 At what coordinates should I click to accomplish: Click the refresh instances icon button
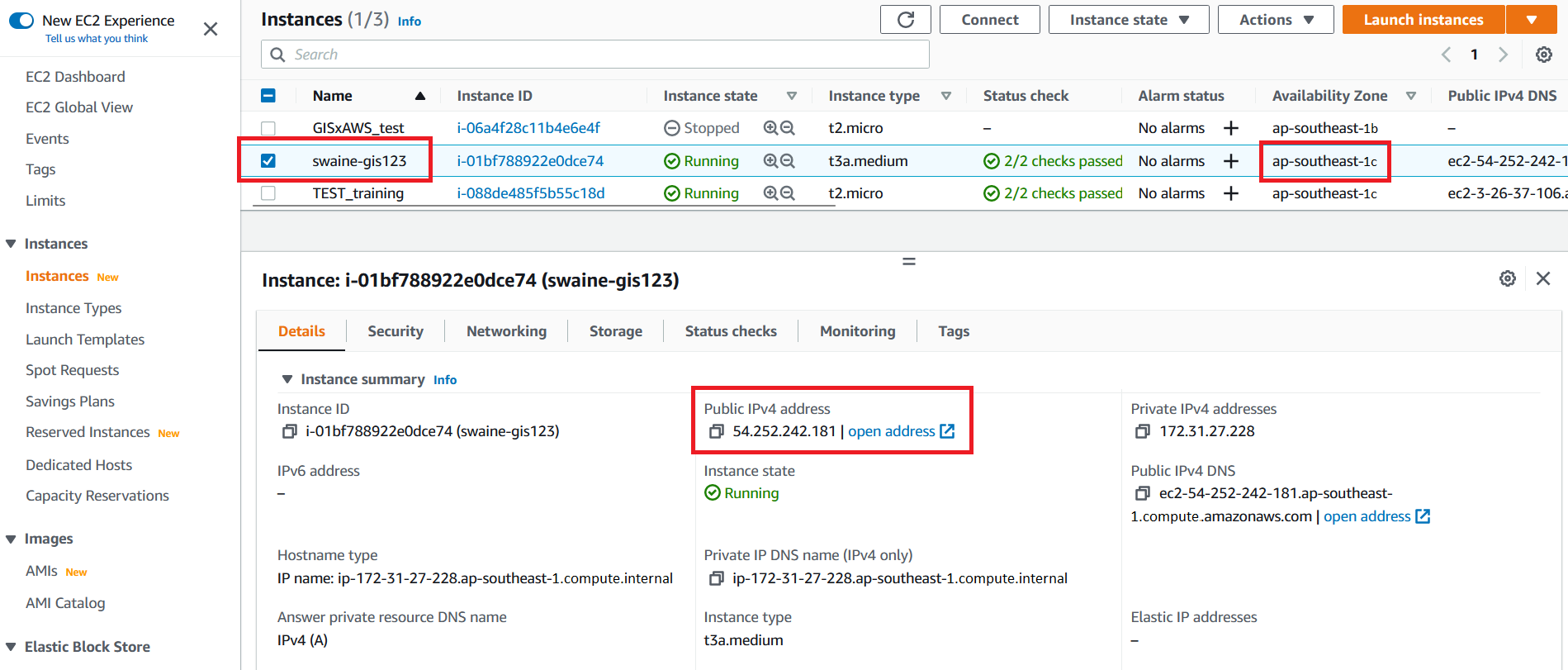(906, 20)
